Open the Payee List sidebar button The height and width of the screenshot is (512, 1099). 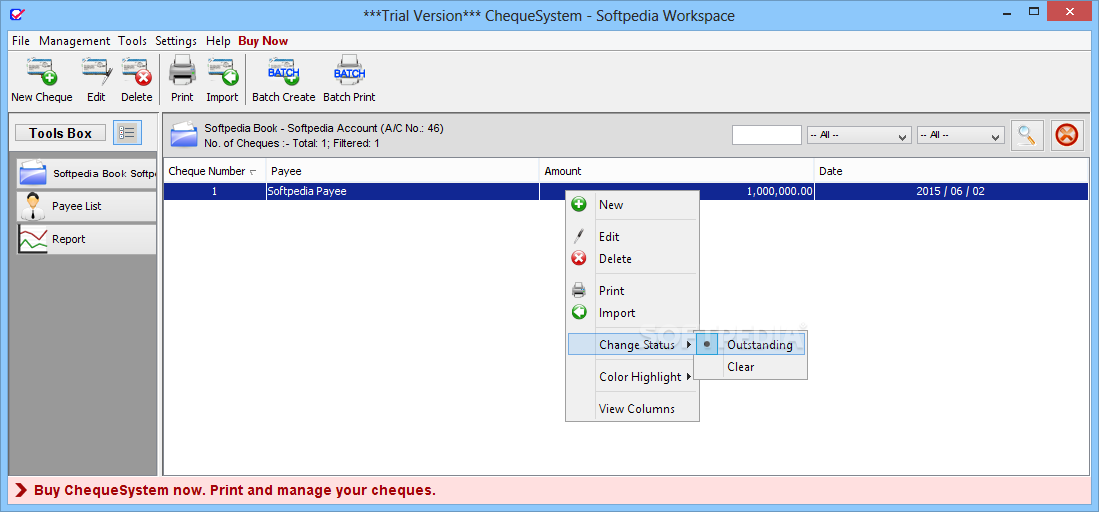[86, 206]
